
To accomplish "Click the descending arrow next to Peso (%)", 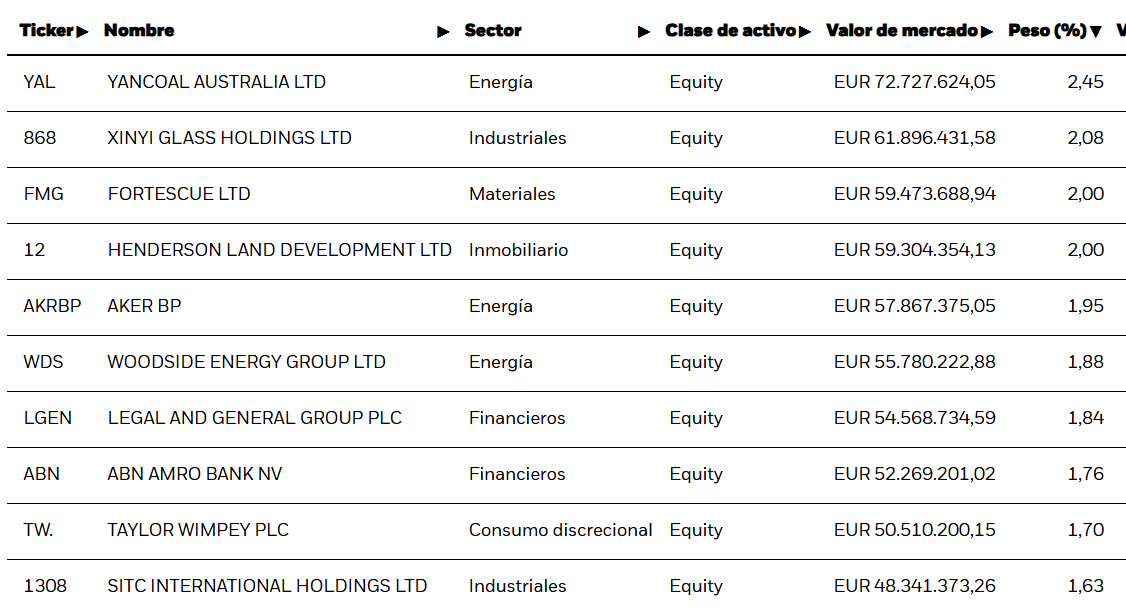I will [1096, 31].
